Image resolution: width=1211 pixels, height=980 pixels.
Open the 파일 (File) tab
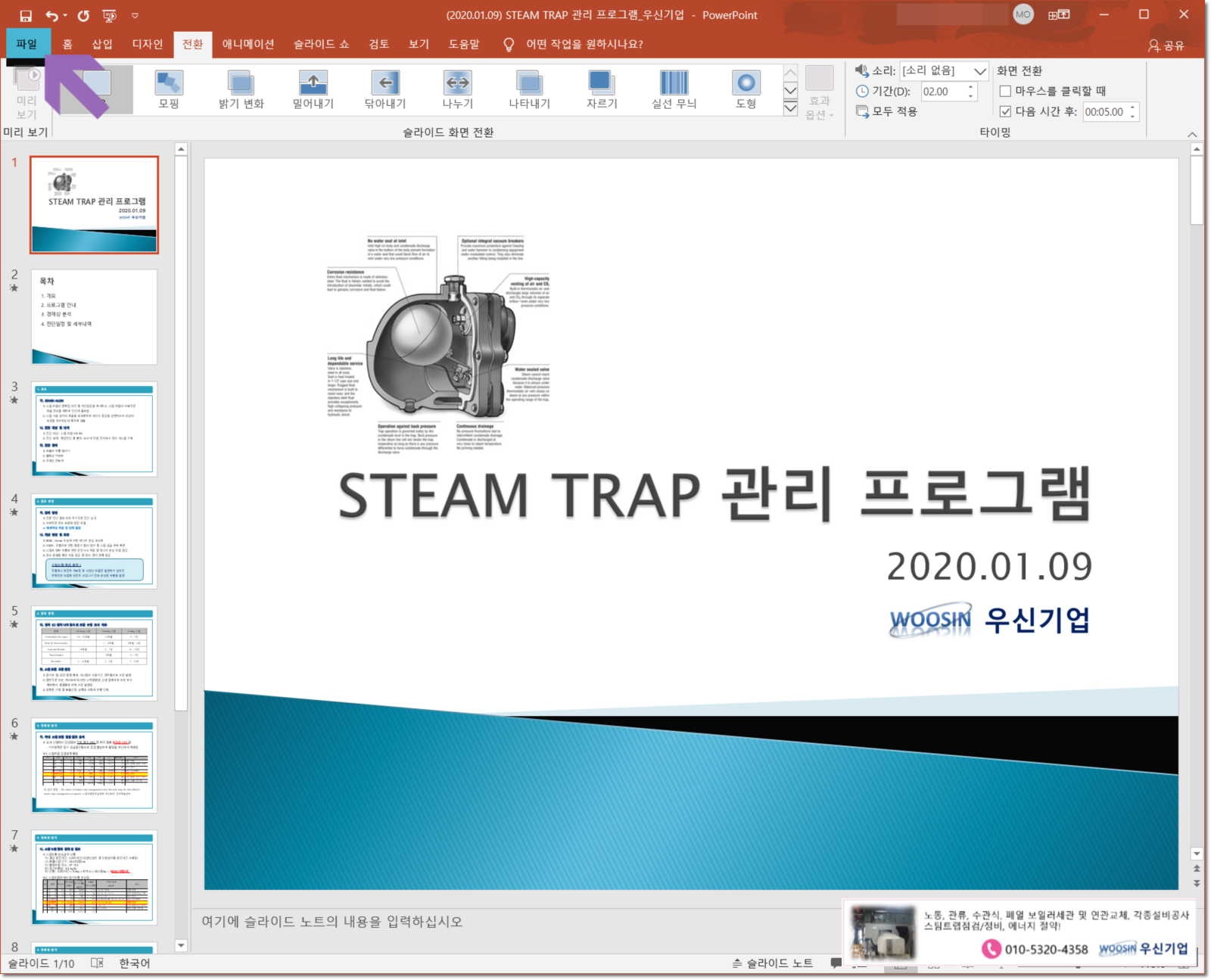(x=27, y=44)
